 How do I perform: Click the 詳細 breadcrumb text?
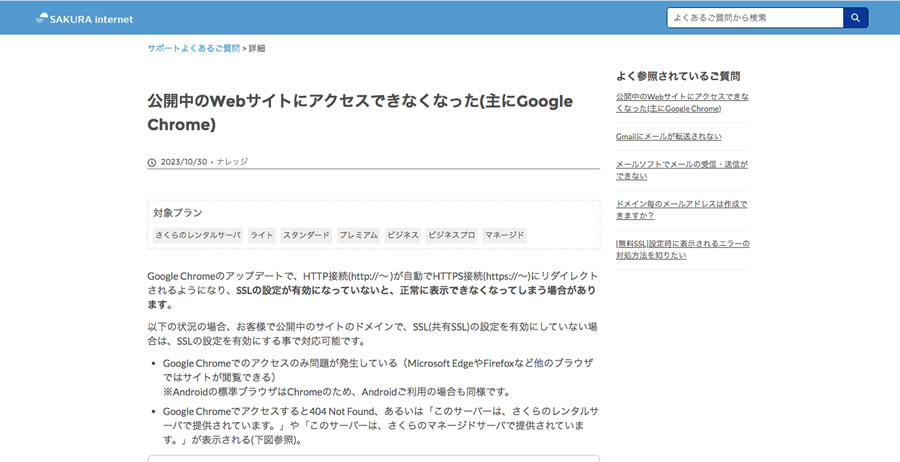(x=257, y=49)
